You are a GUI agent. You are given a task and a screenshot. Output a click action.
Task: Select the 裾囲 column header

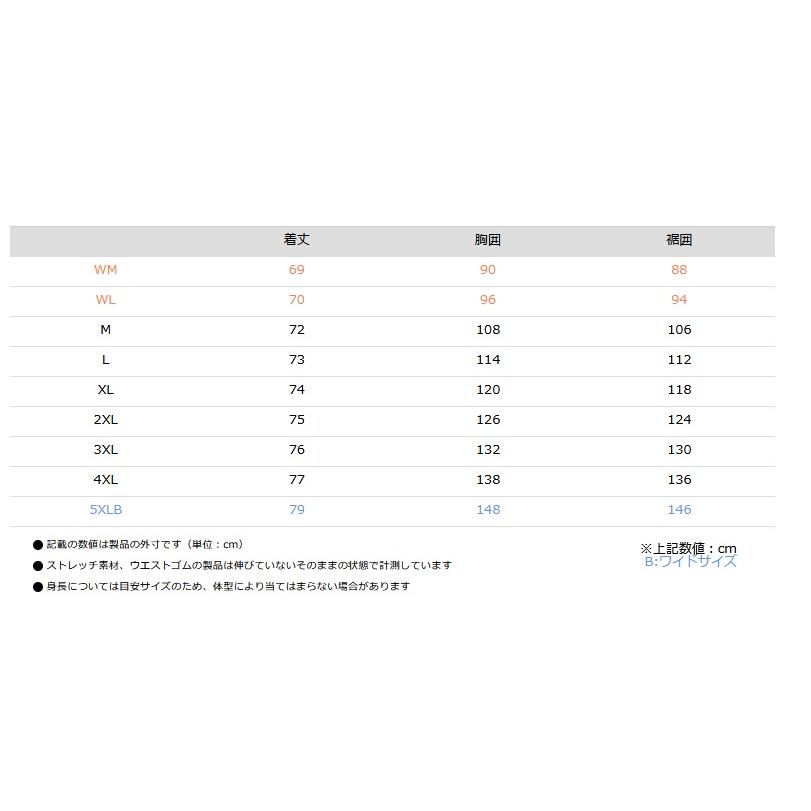click(x=679, y=239)
